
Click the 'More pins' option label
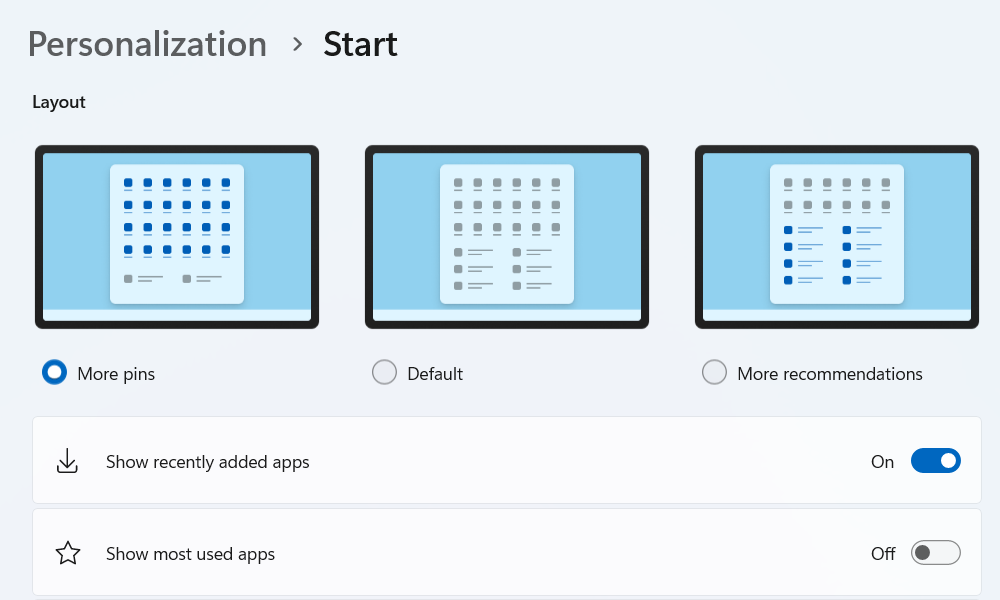pos(116,374)
